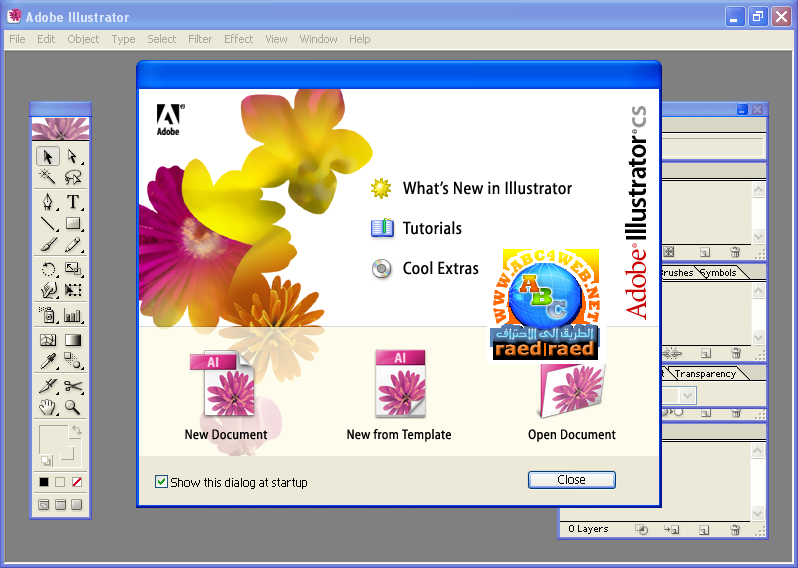Activate the Paintbrush tool

pos(48,244)
